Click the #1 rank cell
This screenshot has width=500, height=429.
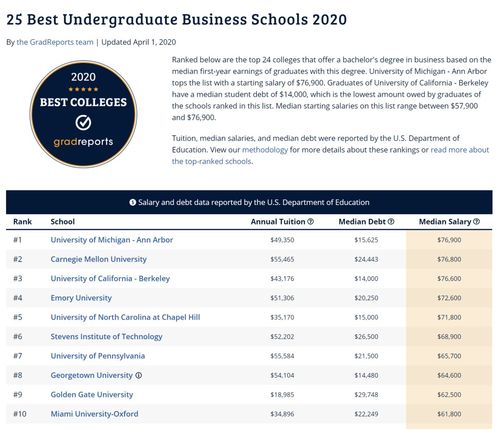click(x=17, y=240)
